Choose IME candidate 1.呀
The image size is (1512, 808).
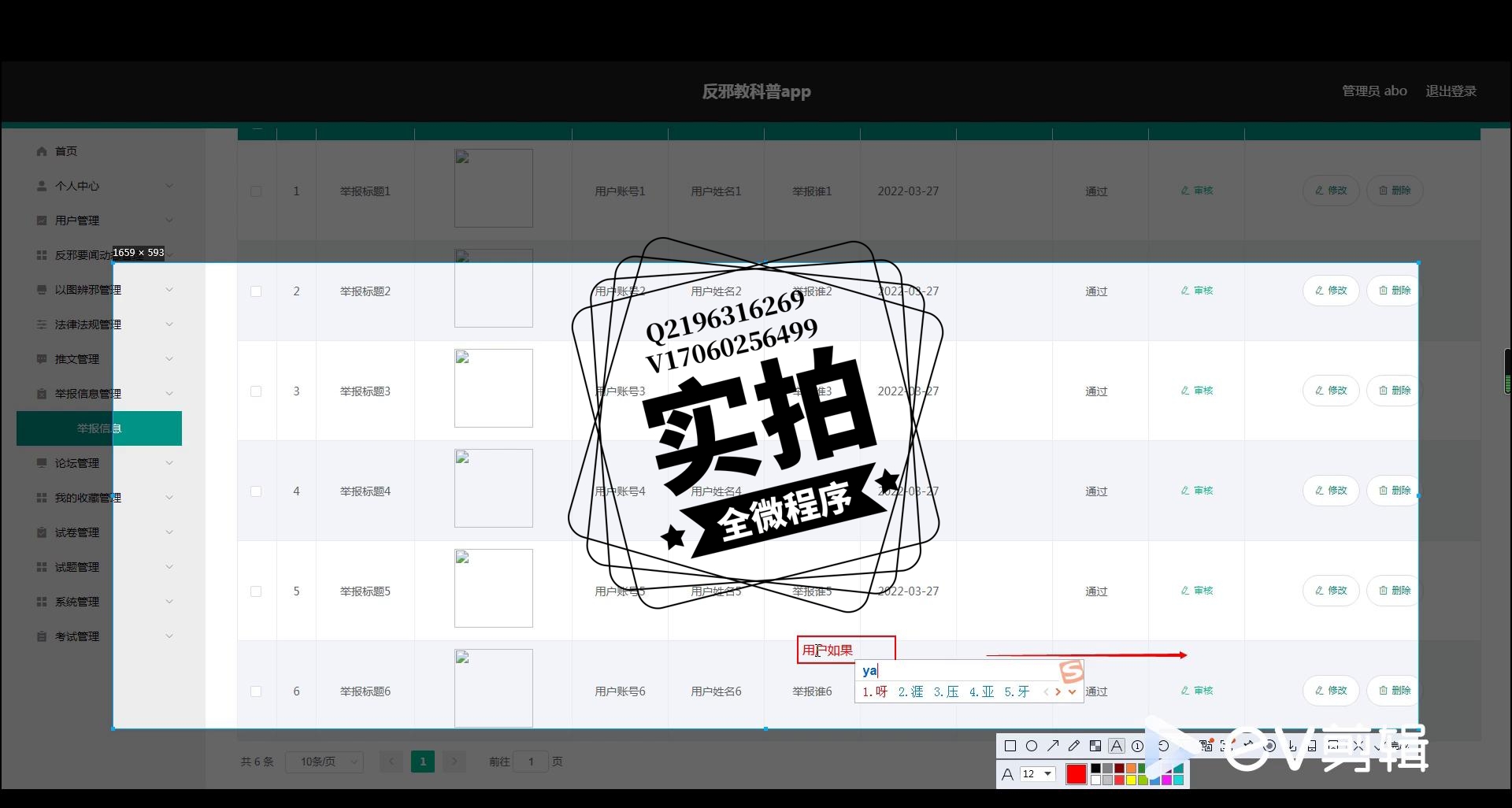coord(875,691)
